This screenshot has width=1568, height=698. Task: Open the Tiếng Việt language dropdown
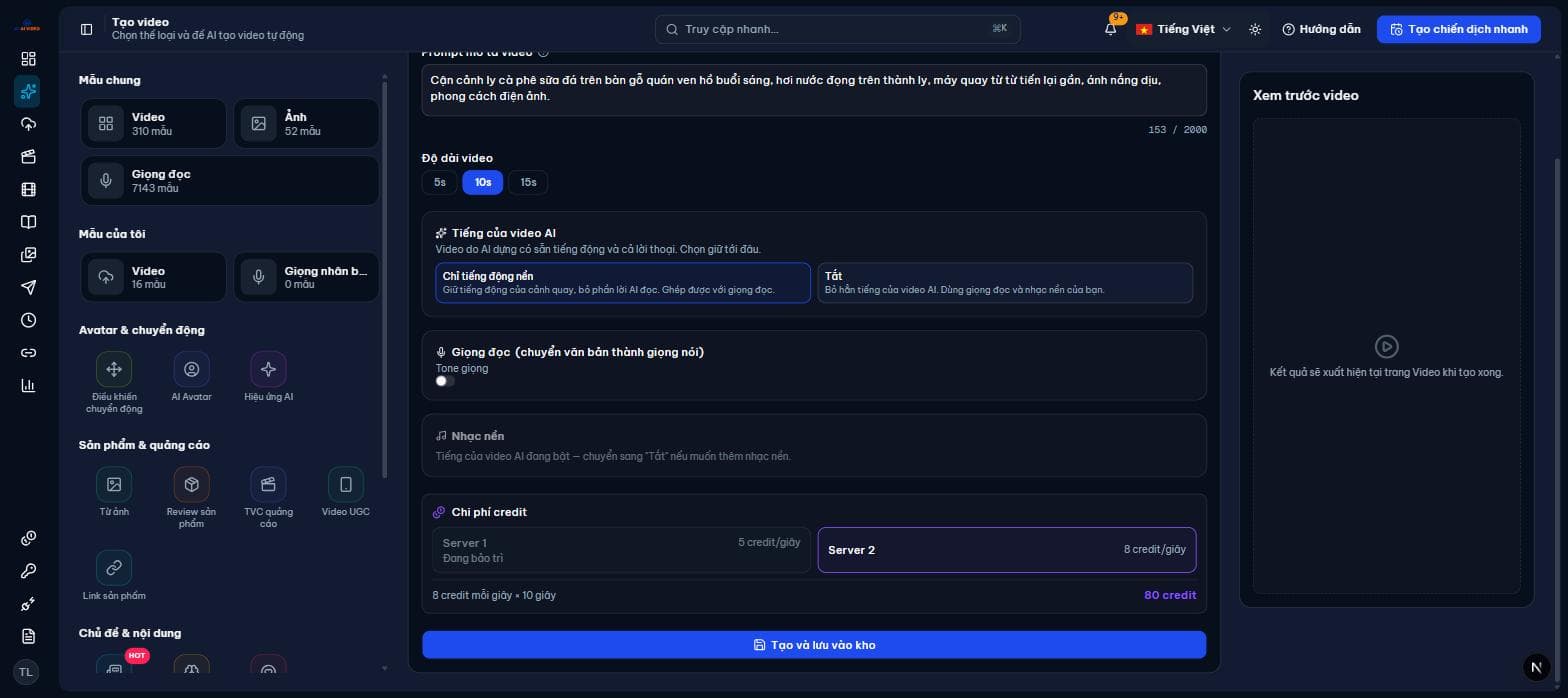point(1183,29)
